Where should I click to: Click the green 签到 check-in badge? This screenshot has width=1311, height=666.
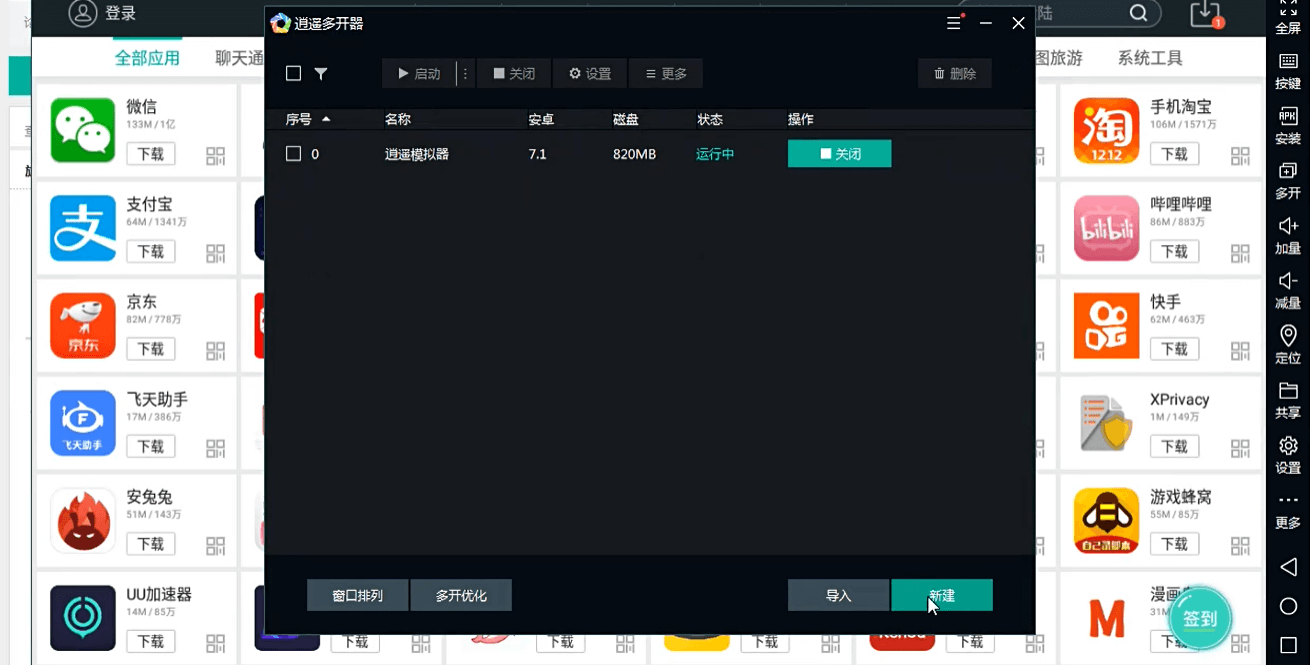1199,618
